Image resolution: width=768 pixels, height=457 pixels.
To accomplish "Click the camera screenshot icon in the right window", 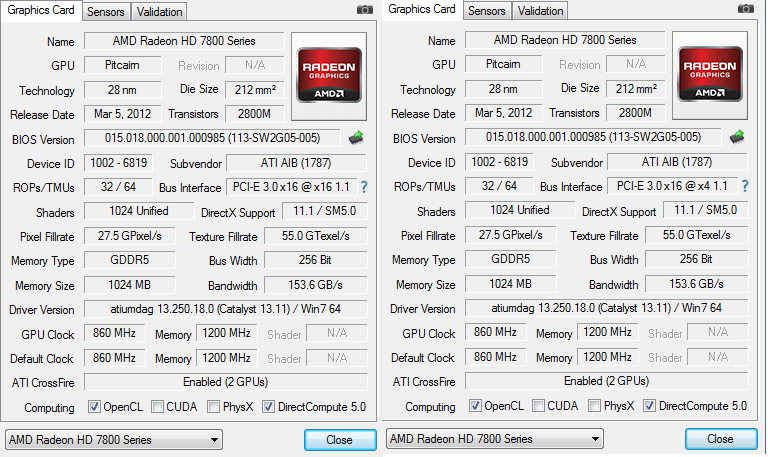I will point(746,9).
